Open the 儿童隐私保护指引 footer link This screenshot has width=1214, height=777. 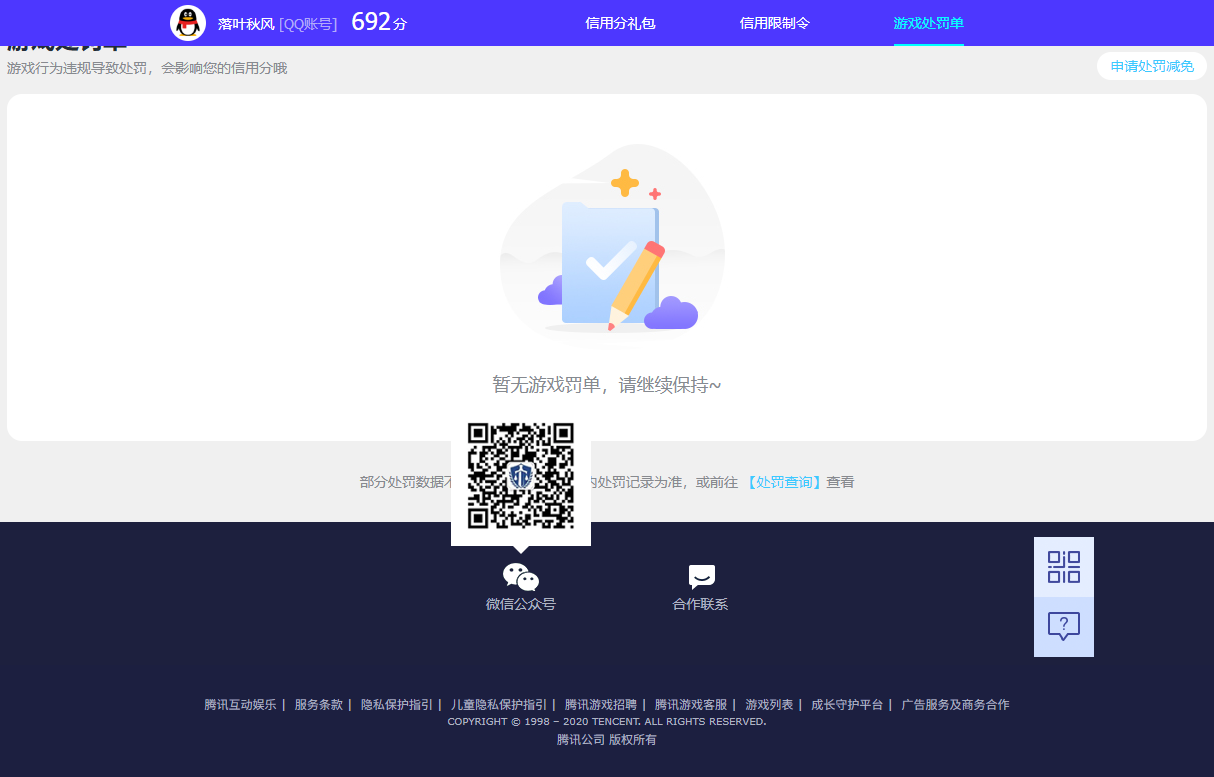point(498,704)
